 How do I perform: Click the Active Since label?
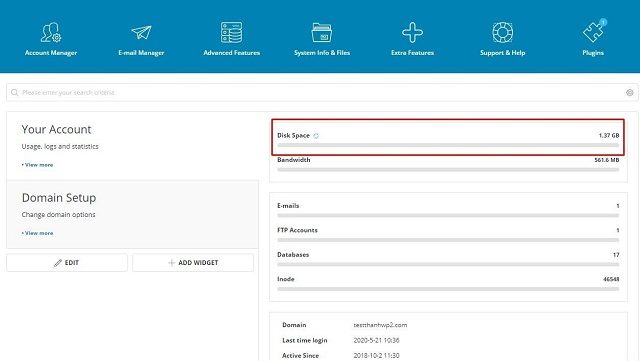(300, 356)
